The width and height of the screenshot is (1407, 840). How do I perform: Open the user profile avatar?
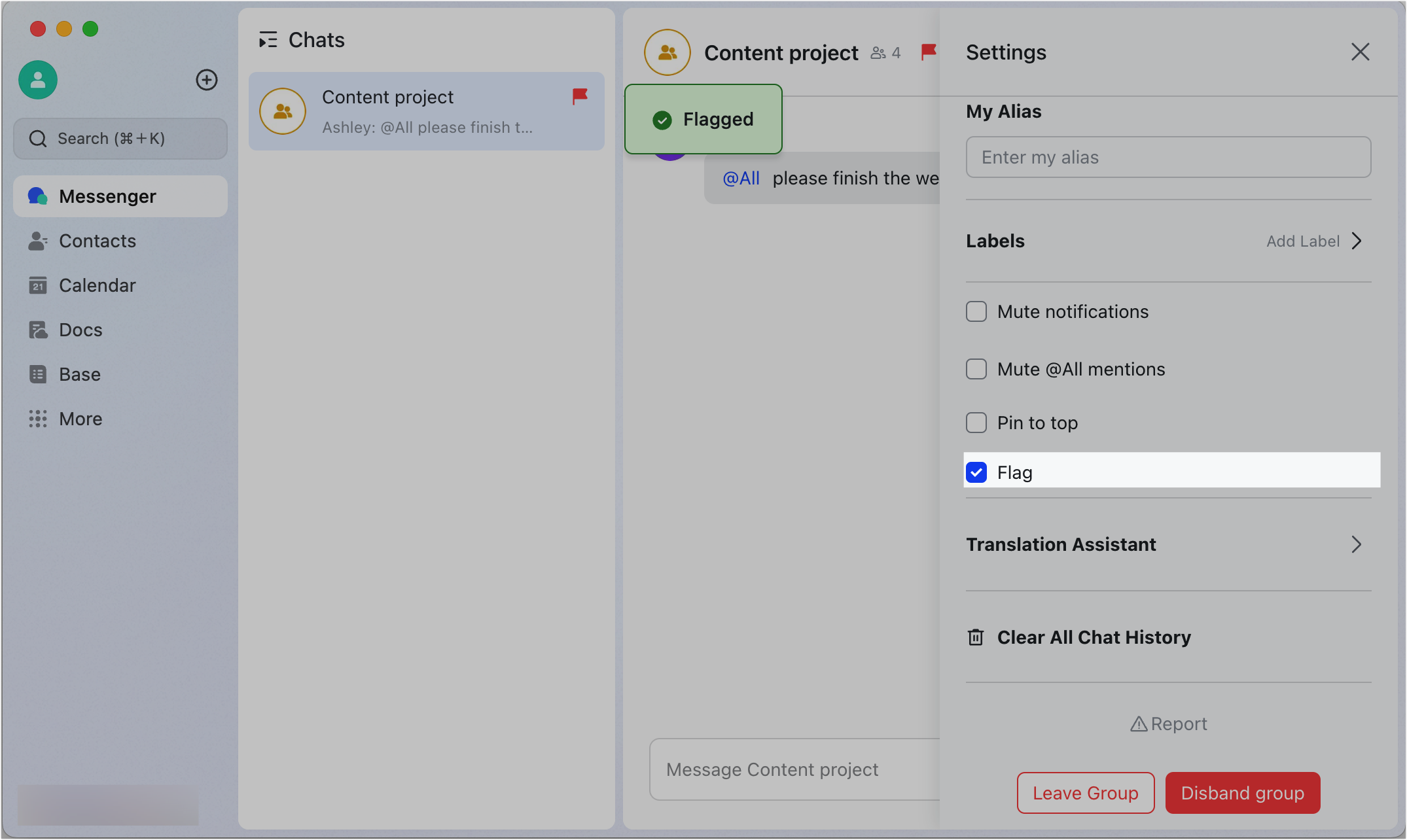pyautogui.click(x=38, y=80)
